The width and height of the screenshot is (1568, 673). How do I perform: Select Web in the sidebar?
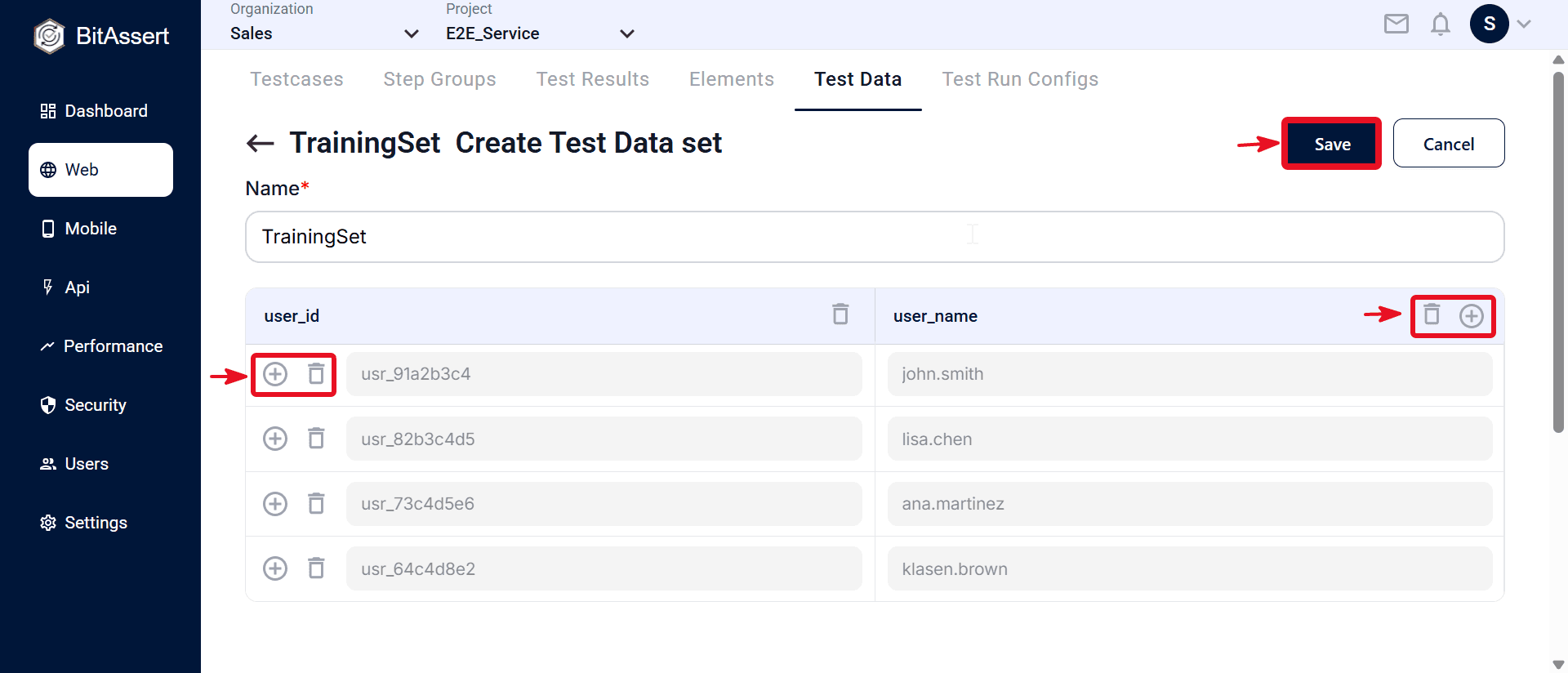coord(100,170)
